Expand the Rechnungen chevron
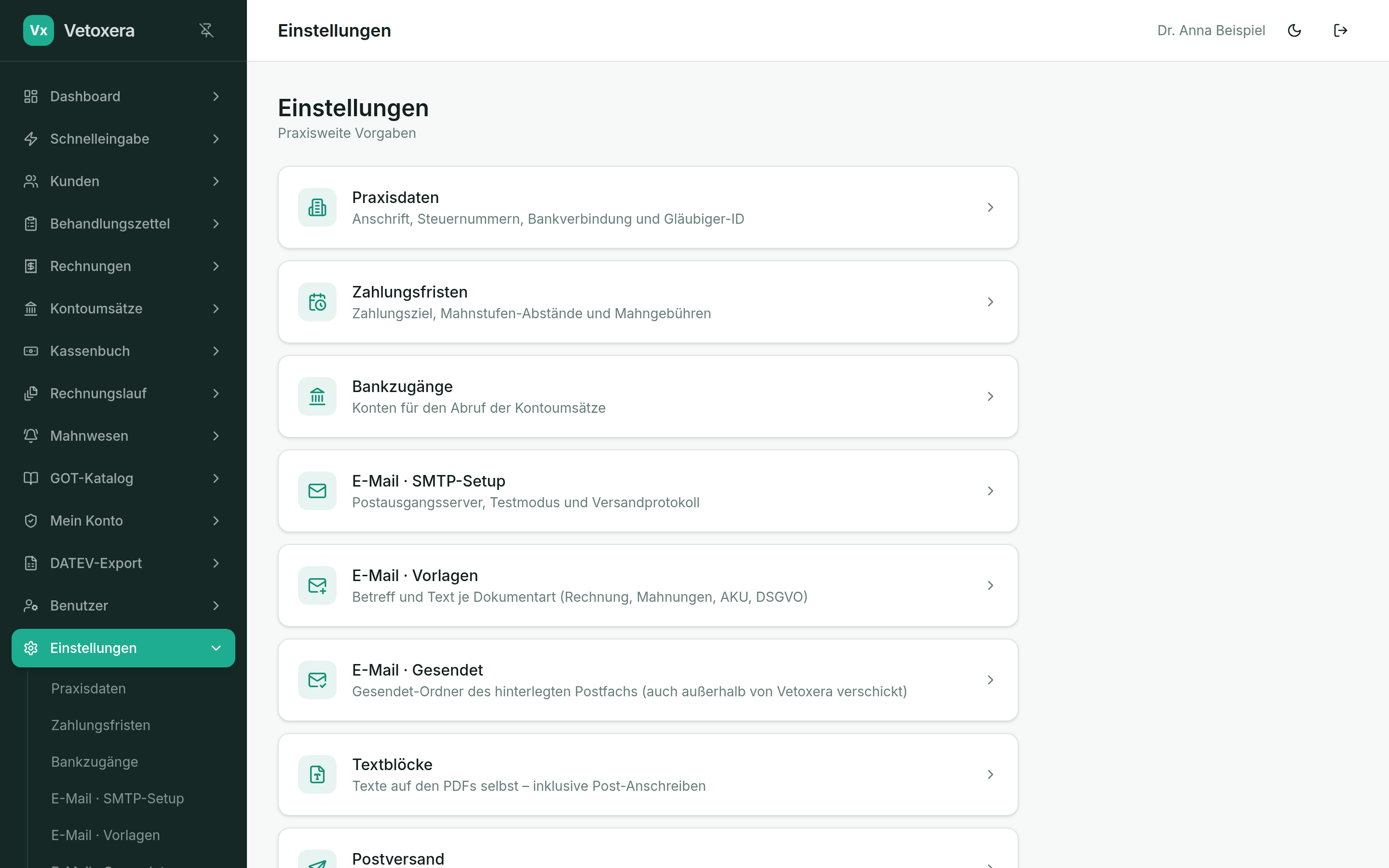1389x868 pixels. pyautogui.click(x=216, y=266)
